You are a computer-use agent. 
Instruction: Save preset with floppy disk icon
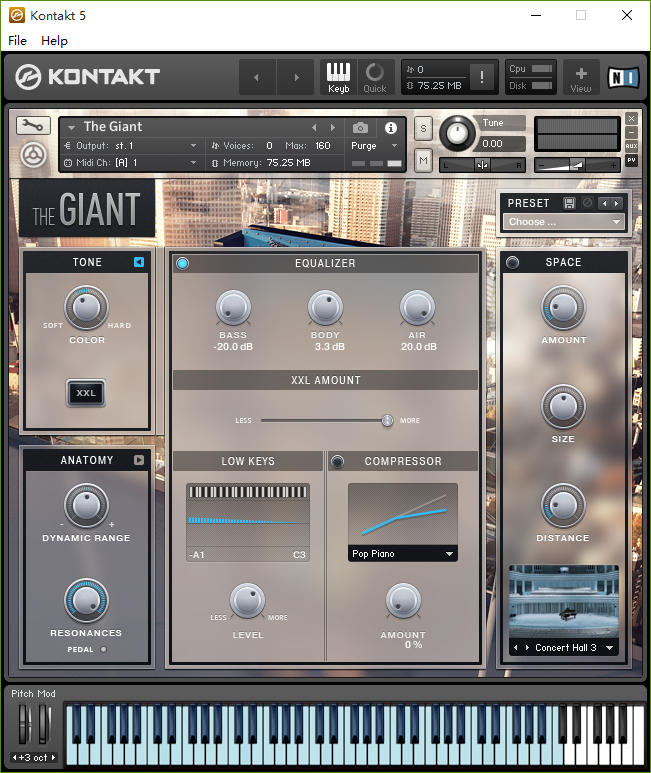(569, 203)
